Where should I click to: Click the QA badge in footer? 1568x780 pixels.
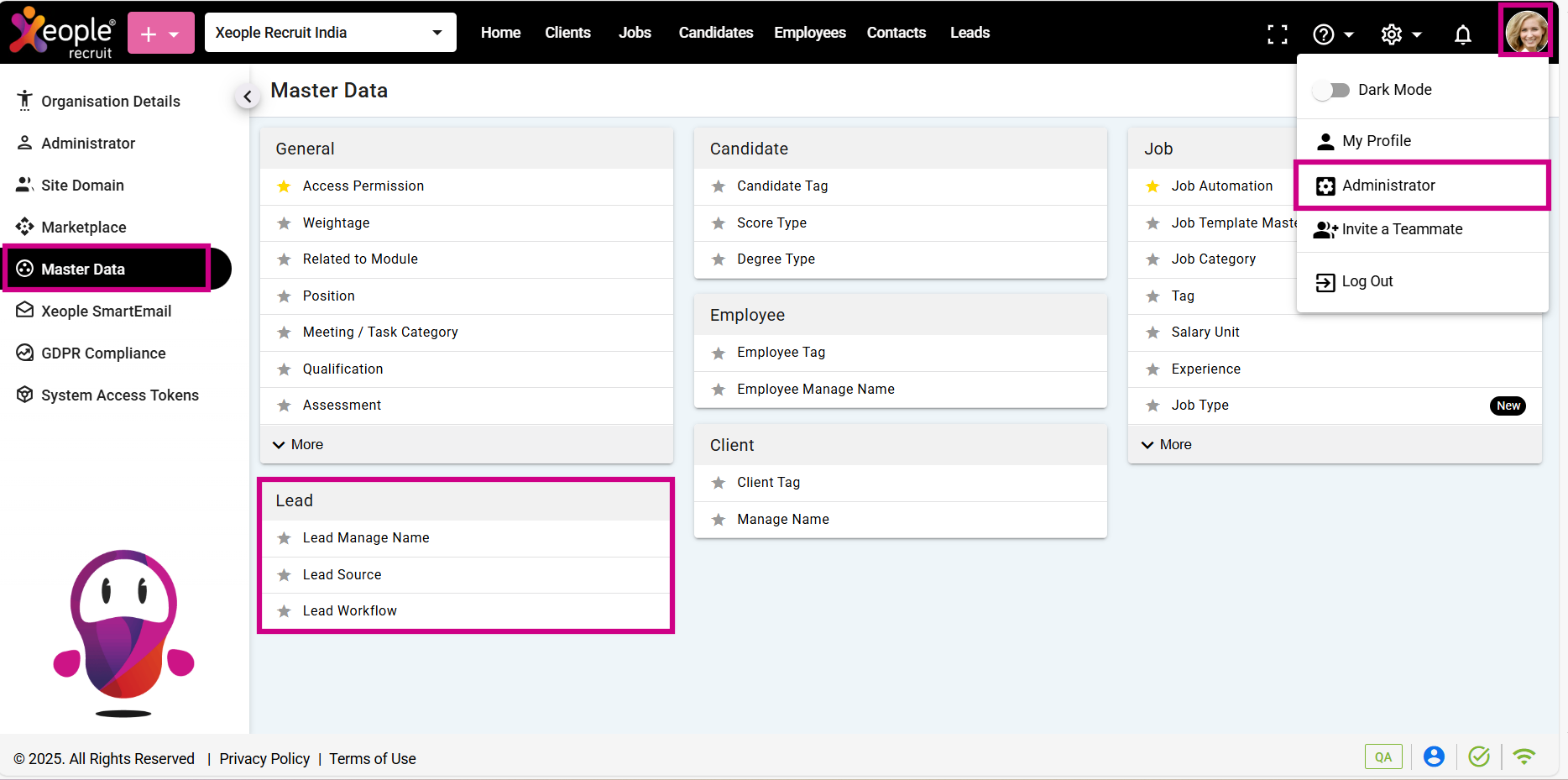tap(1382, 756)
